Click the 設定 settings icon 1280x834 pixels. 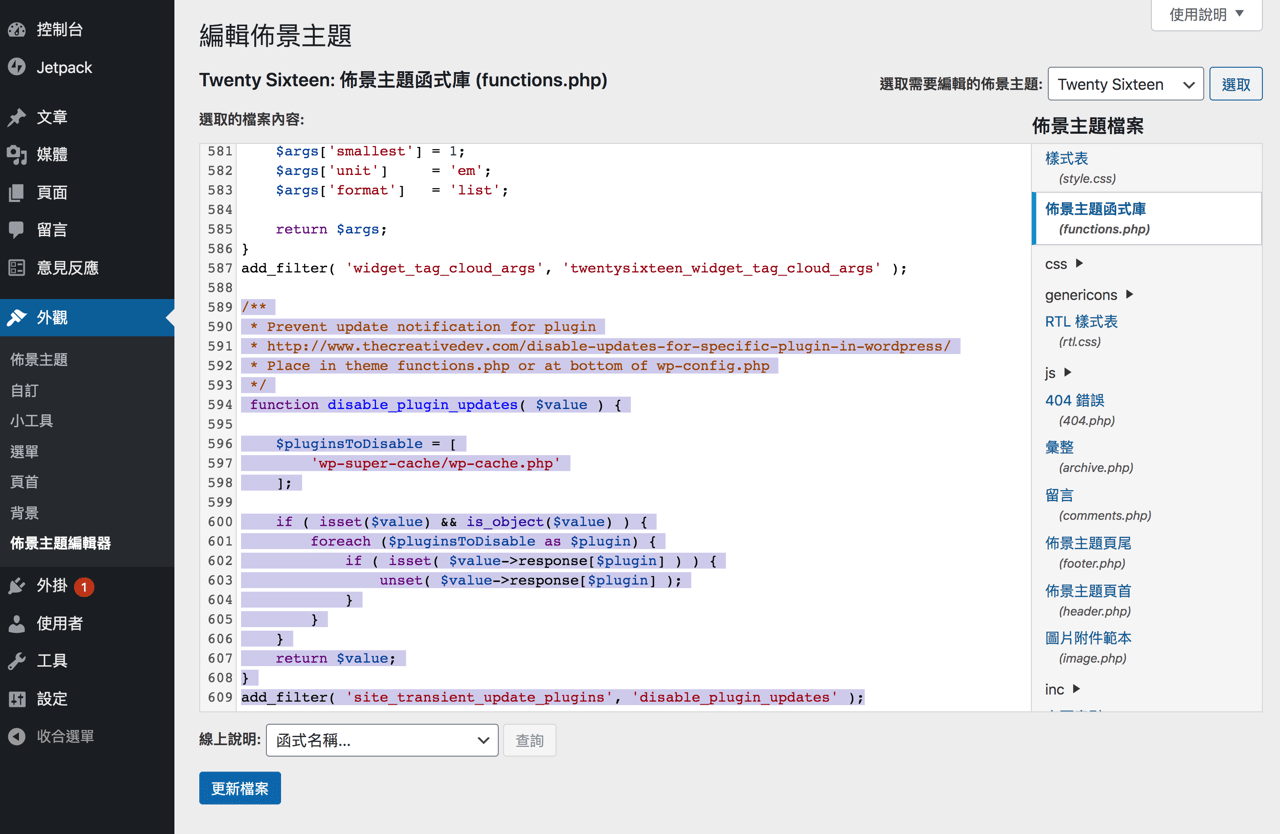[x=17, y=699]
